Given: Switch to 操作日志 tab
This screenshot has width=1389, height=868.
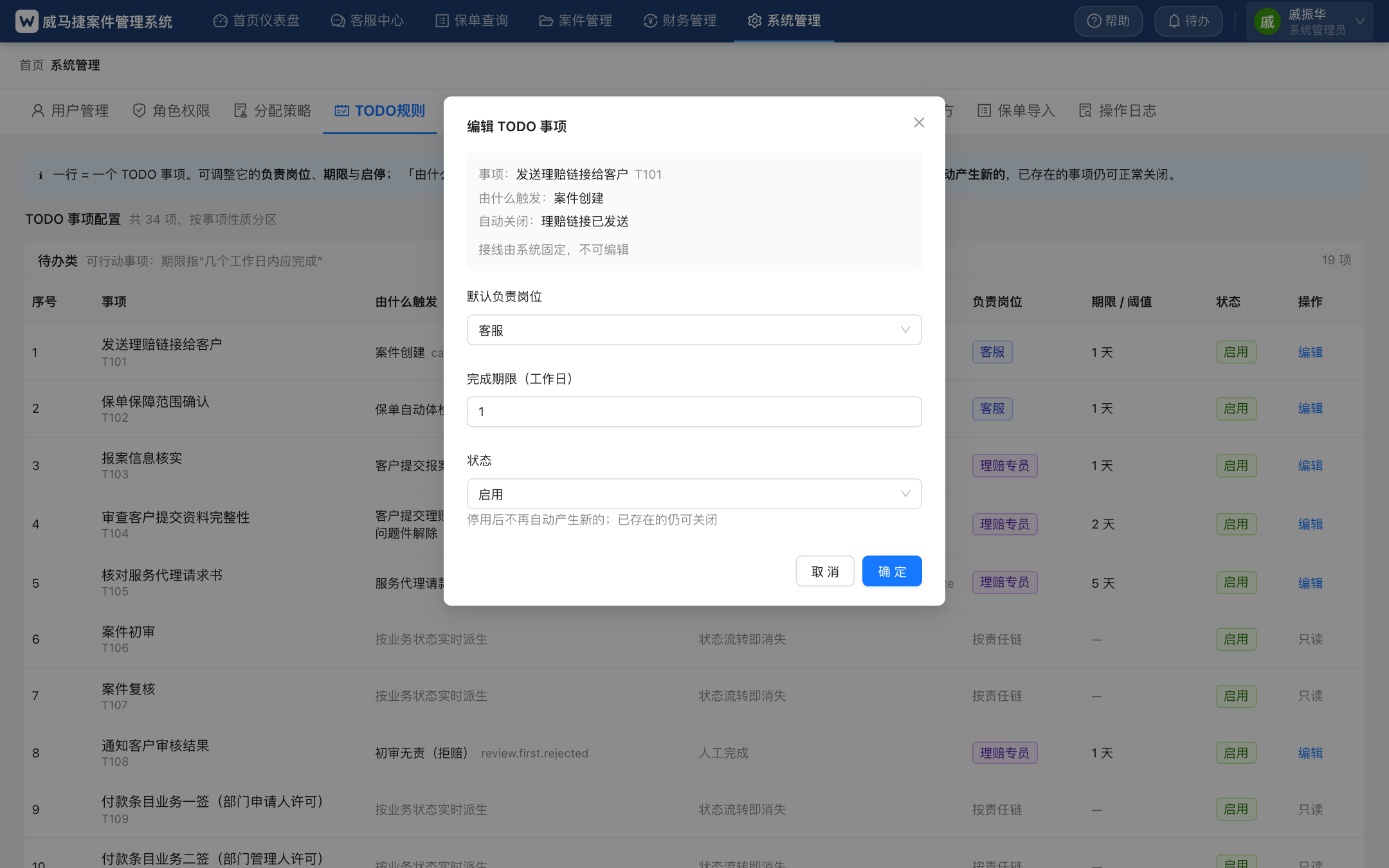Looking at the screenshot, I should pos(1118,111).
